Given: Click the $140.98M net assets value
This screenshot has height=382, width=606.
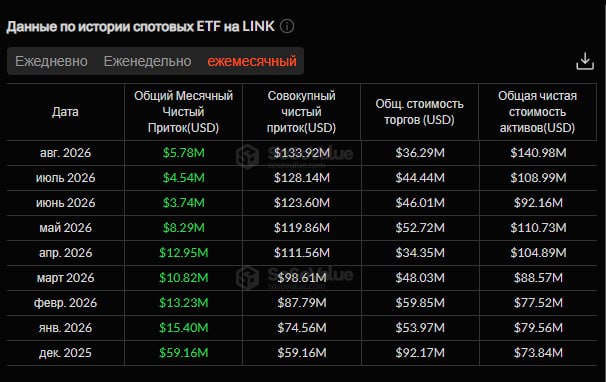Looking at the screenshot, I should pos(538,153).
